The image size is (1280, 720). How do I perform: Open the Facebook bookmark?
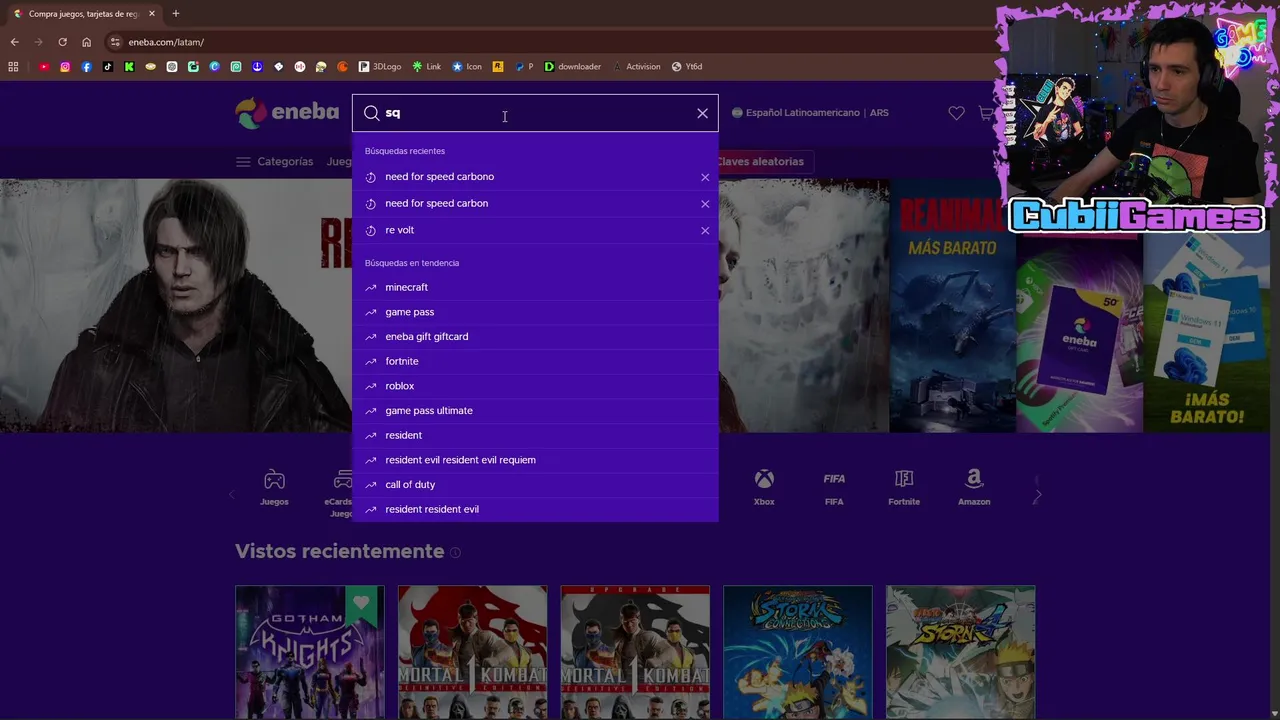click(x=87, y=67)
